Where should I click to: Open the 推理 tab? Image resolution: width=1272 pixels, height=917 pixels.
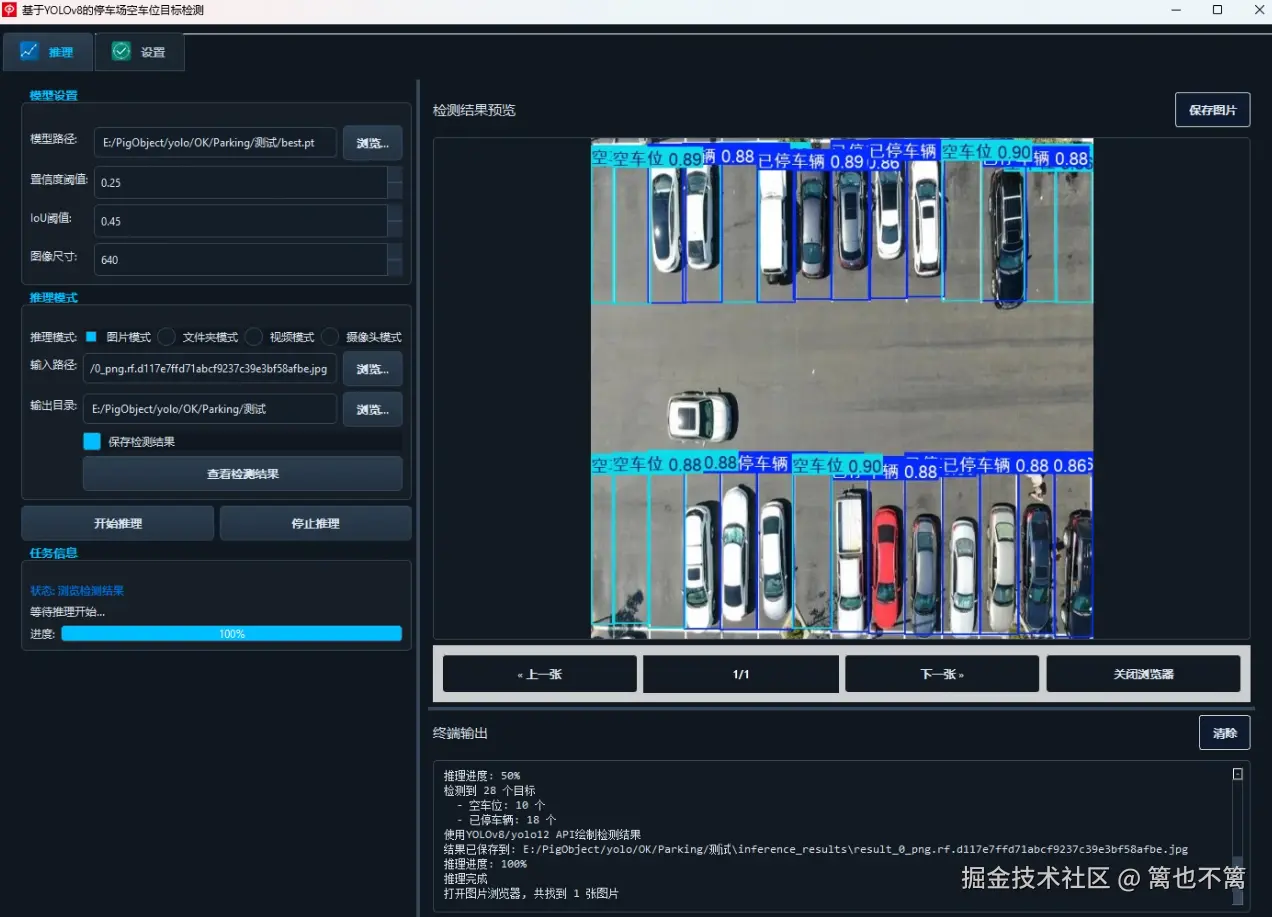tap(48, 52)
